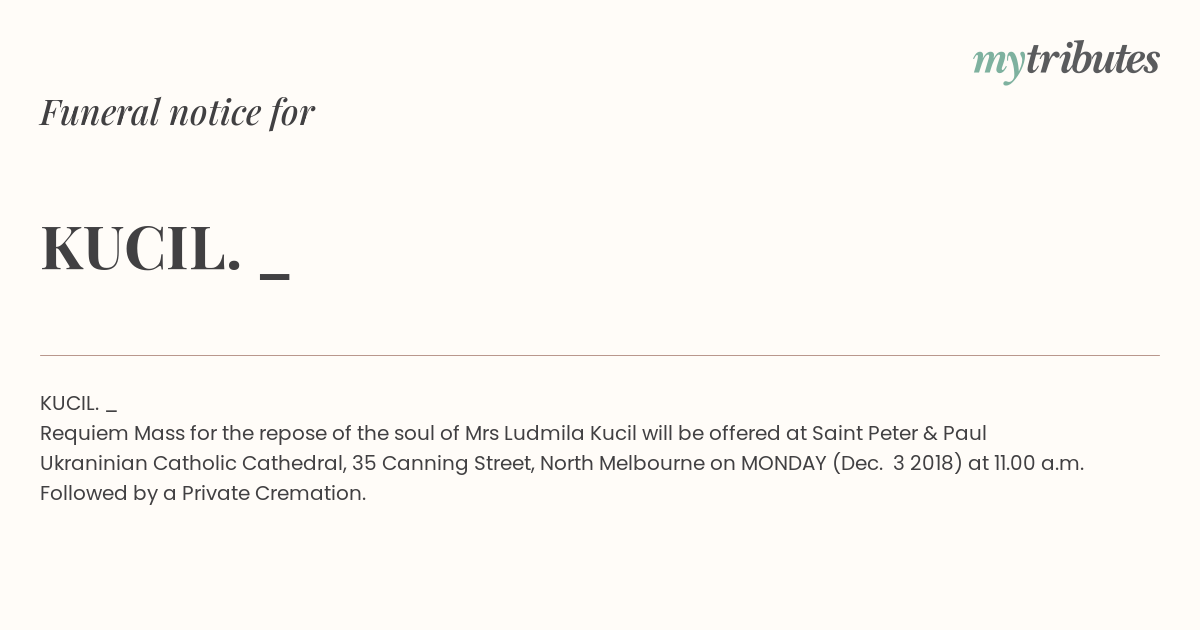Click the underscore after large KUCIL title
The height and width of the screenshot is (630, 1200).
point(275,275)
